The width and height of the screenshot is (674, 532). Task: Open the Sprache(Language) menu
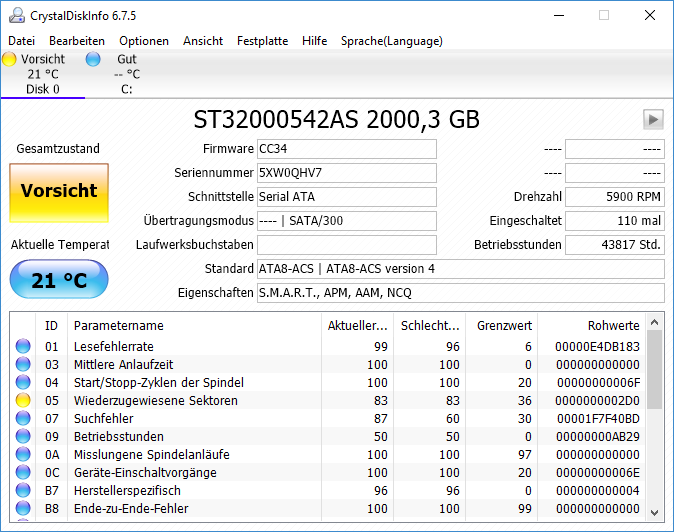point(392,41)
